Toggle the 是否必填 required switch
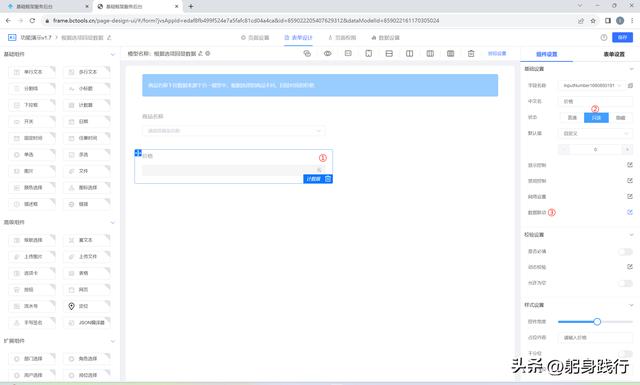Screen dimensions: 640x385 click(625, 251)
